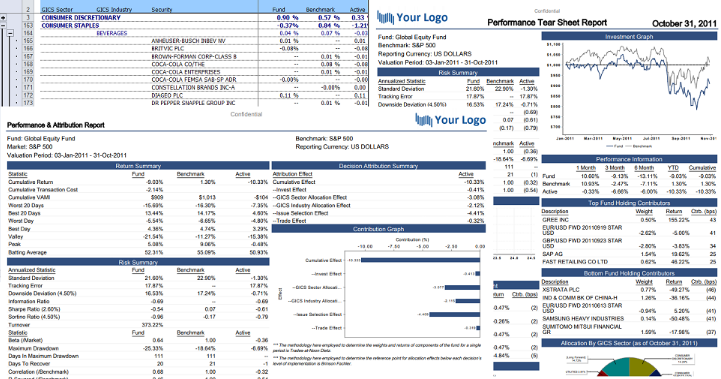This screenshot has width=721, height=379.
Task: Click the olive pie chart slice
Action: tap(641, 367)
